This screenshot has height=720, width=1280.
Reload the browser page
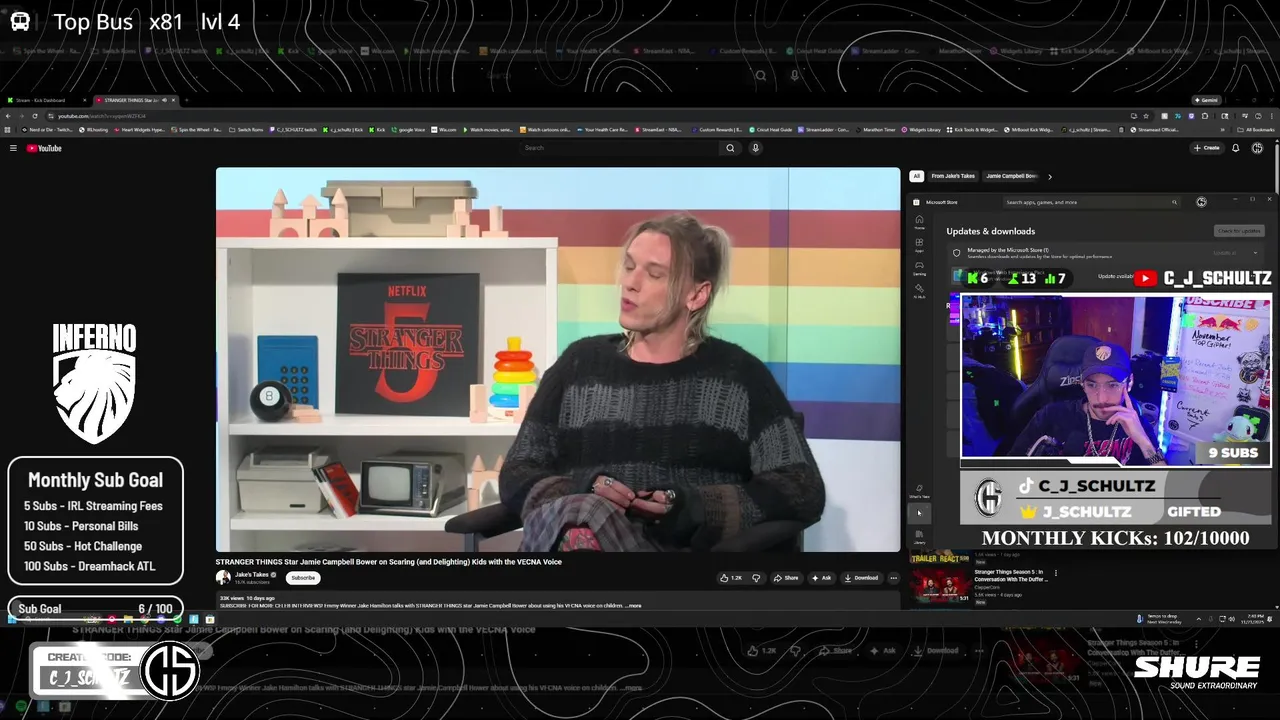click(x=35, y=116)
